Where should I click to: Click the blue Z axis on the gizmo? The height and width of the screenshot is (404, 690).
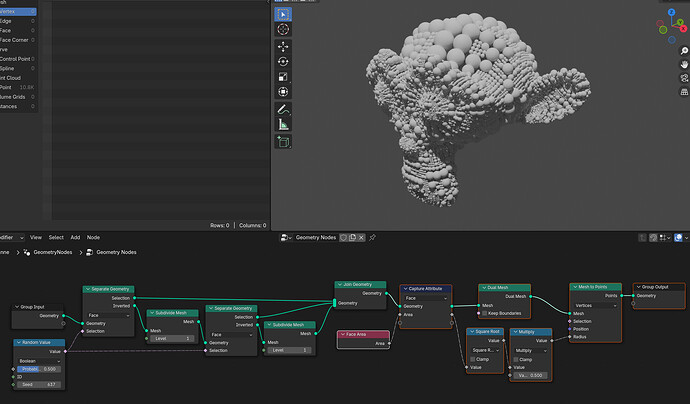(x=672, y=12)
